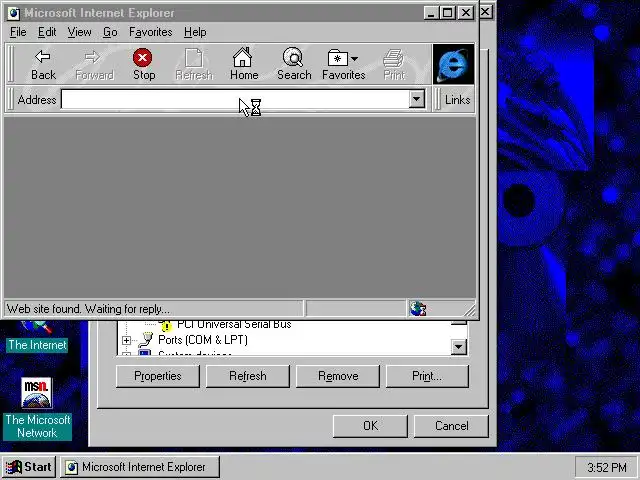Click the Print toolbar icon
Image resolution: width=640 pixels, height=480 pixels.
tap(394, 64)
